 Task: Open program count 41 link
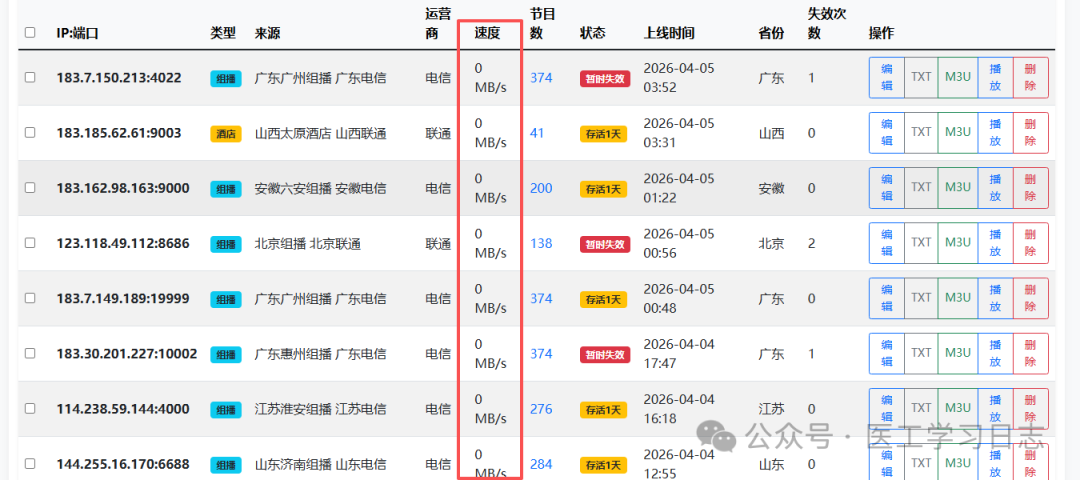537,133
